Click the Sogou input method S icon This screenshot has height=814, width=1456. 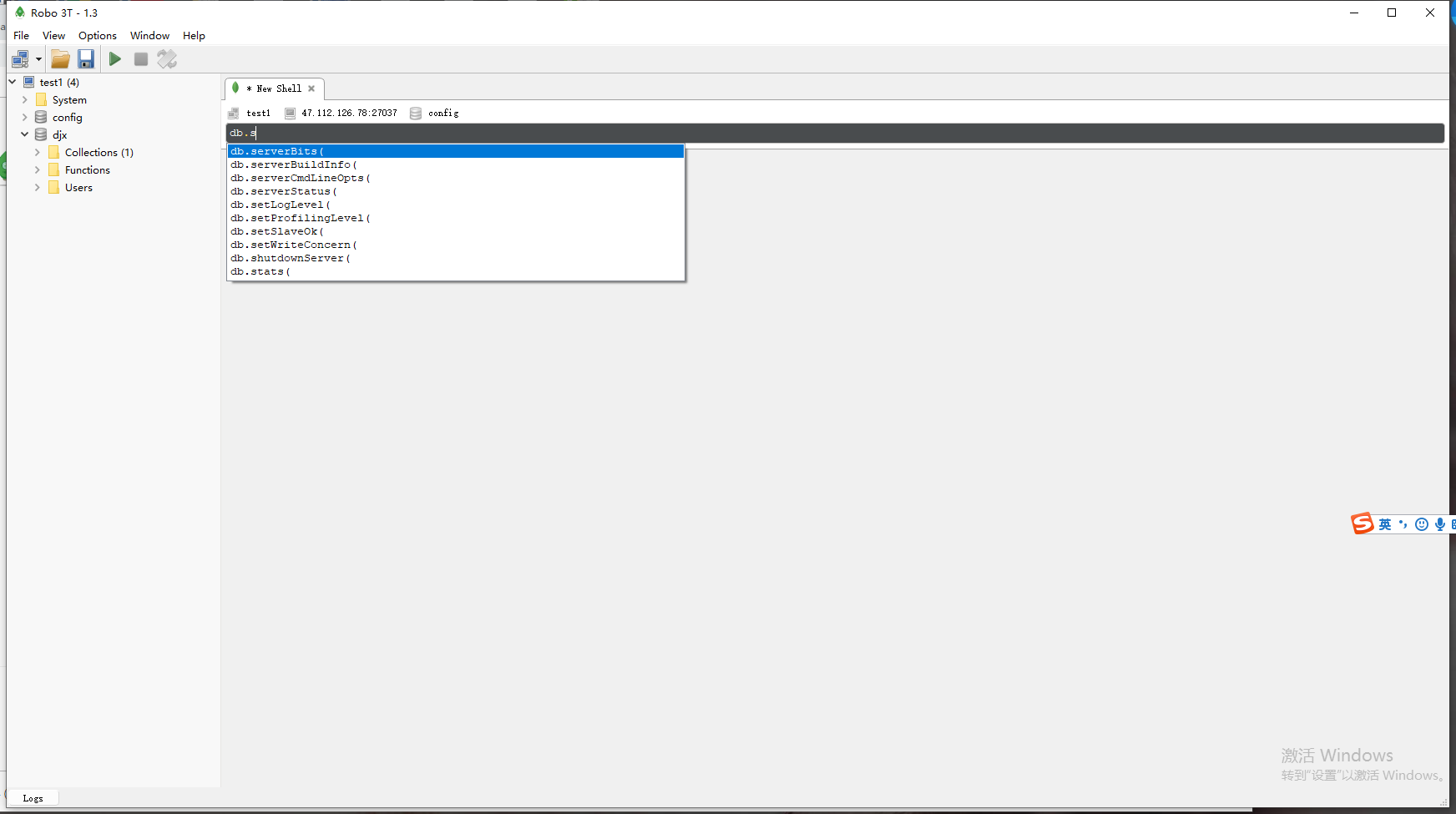[x=1362, y=523]
